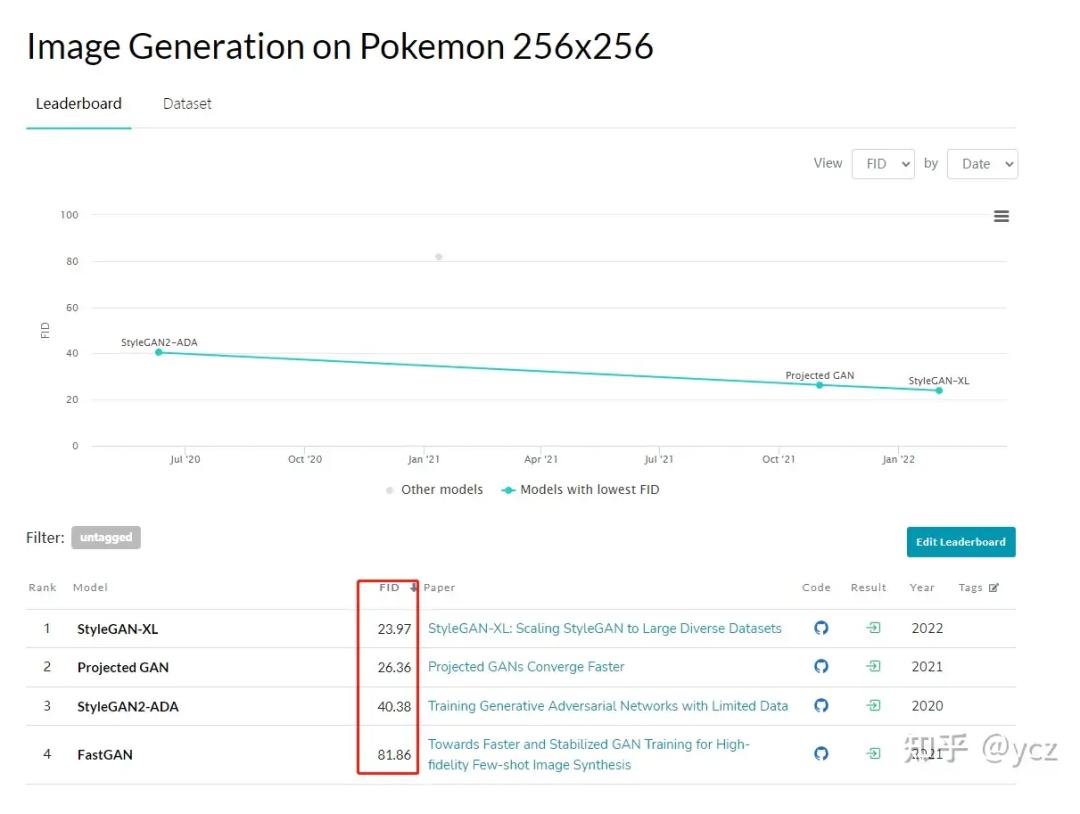Open the Date by dropdown
Image resolution: width=1080 pixels, height=814 pixels.
[982, 164]
